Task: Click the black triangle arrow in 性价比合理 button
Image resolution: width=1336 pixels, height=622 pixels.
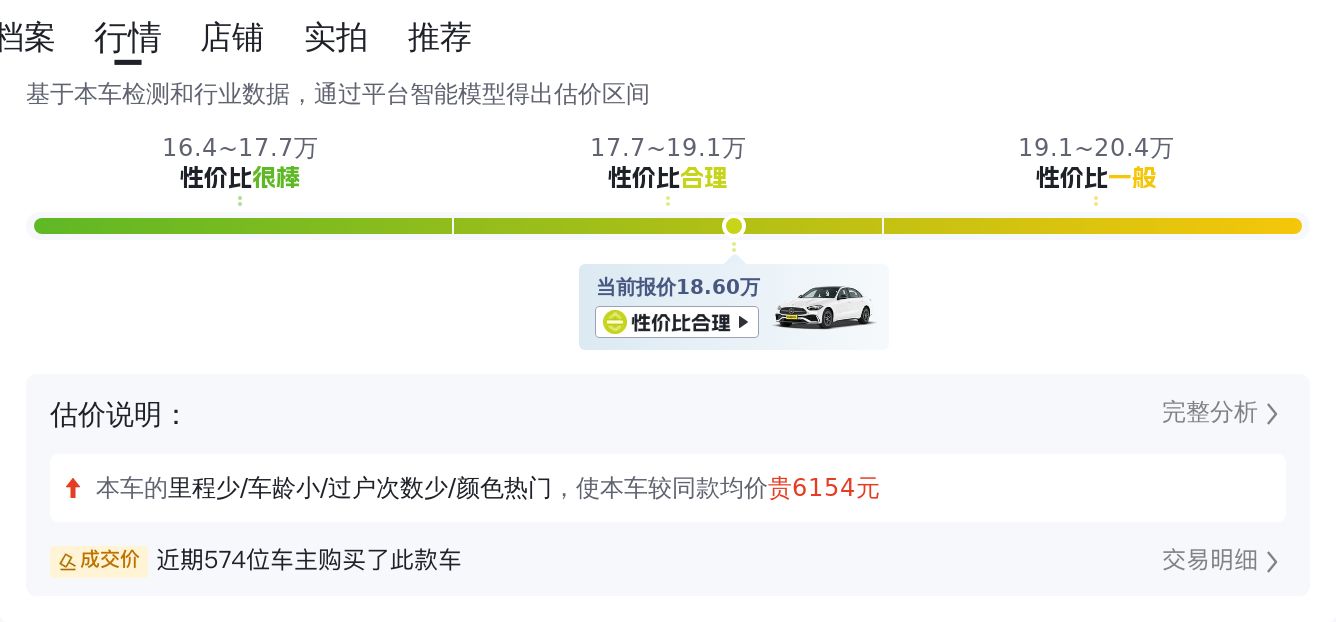Action: coord(743,322)
